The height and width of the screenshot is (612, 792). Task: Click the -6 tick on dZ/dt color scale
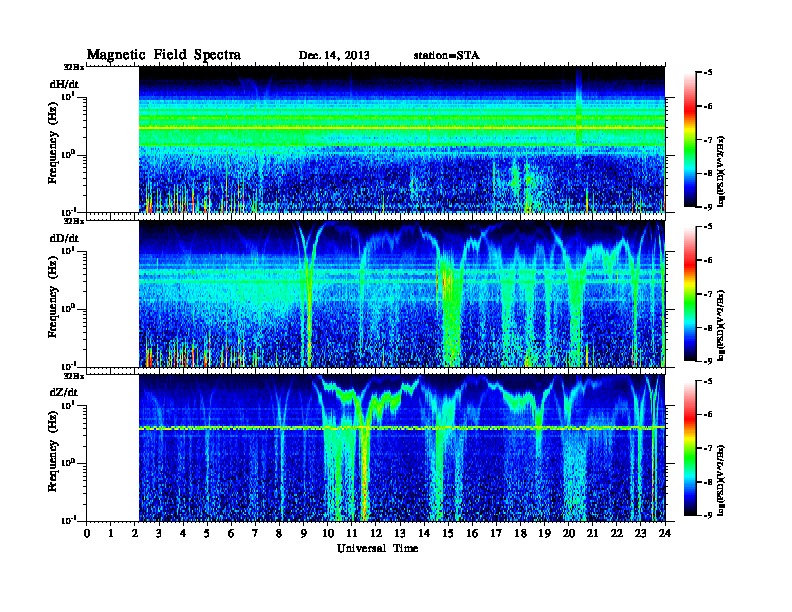(708, 414)
